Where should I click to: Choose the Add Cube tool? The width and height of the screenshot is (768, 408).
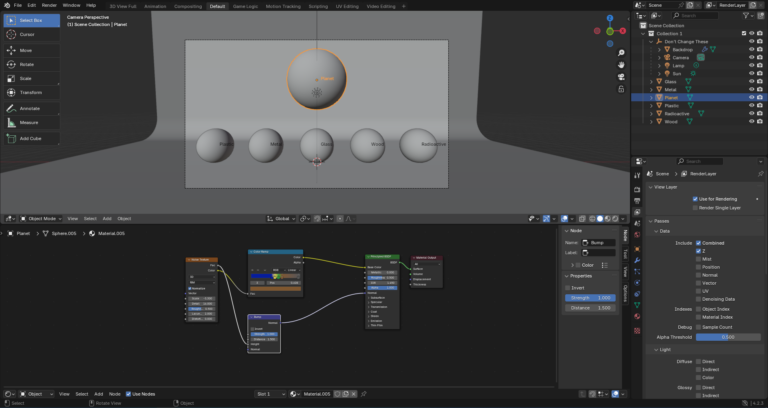30,138
